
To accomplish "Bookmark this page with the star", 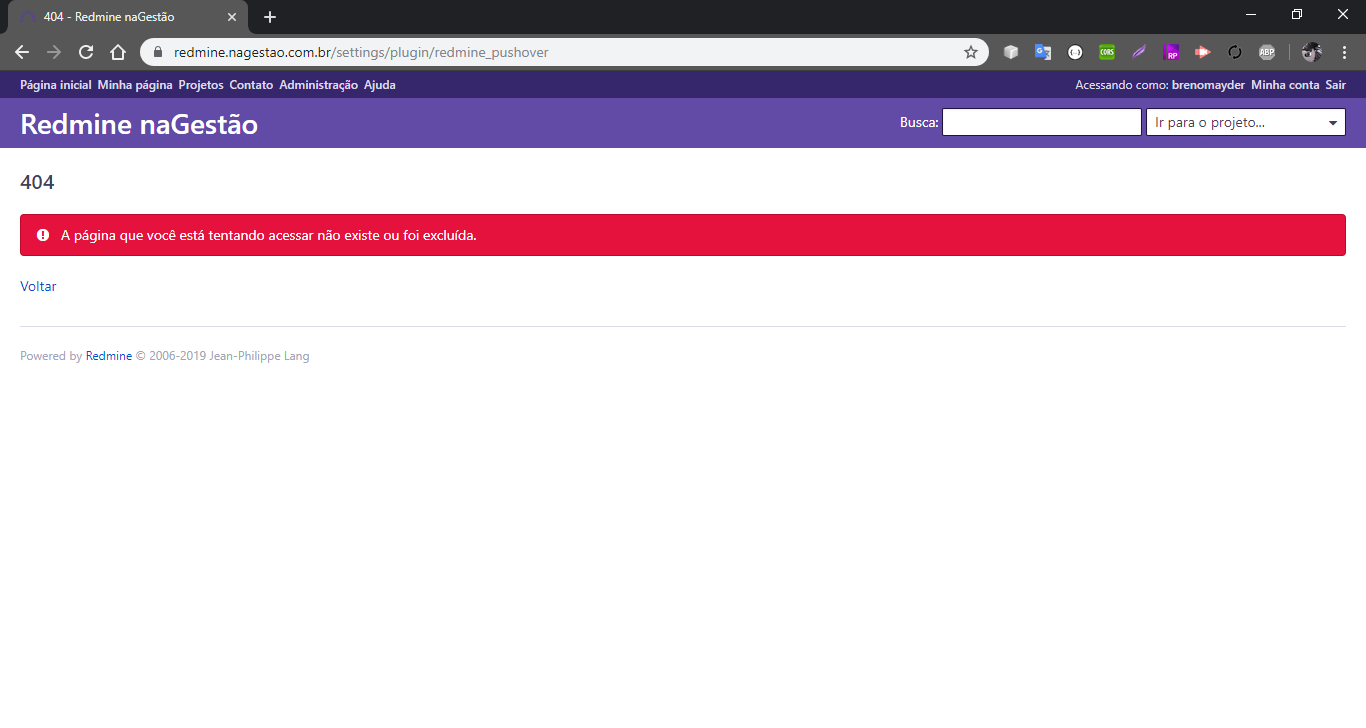I will (971, 52).
